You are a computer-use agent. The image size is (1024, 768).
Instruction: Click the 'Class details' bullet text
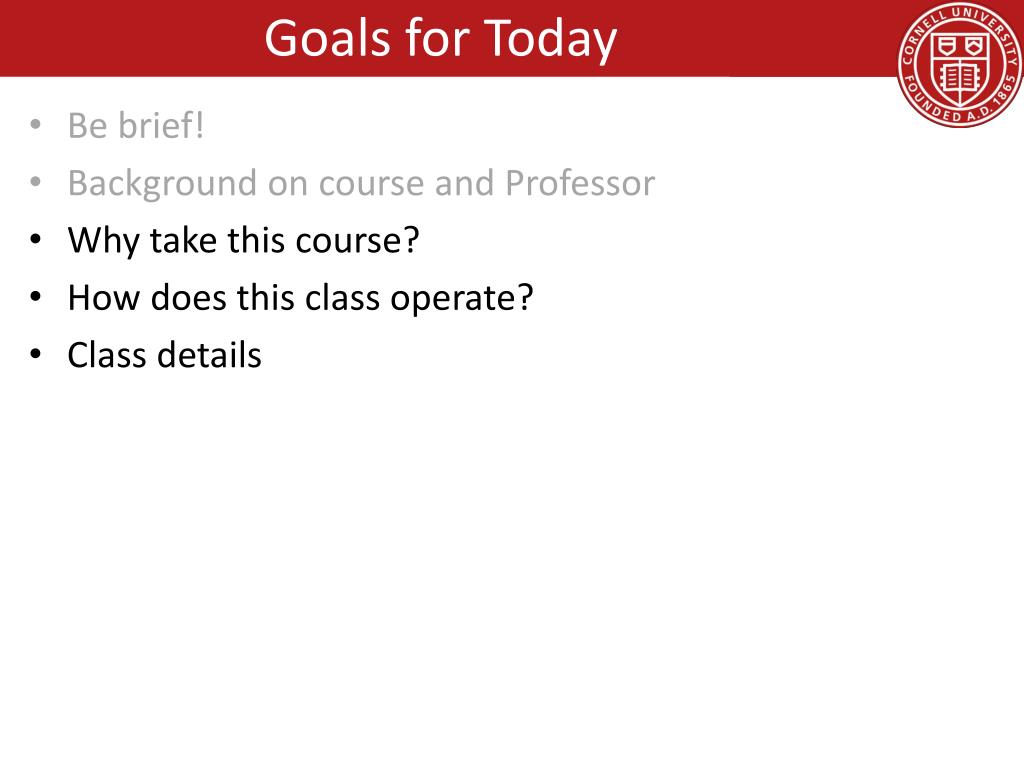pos(165,355)
